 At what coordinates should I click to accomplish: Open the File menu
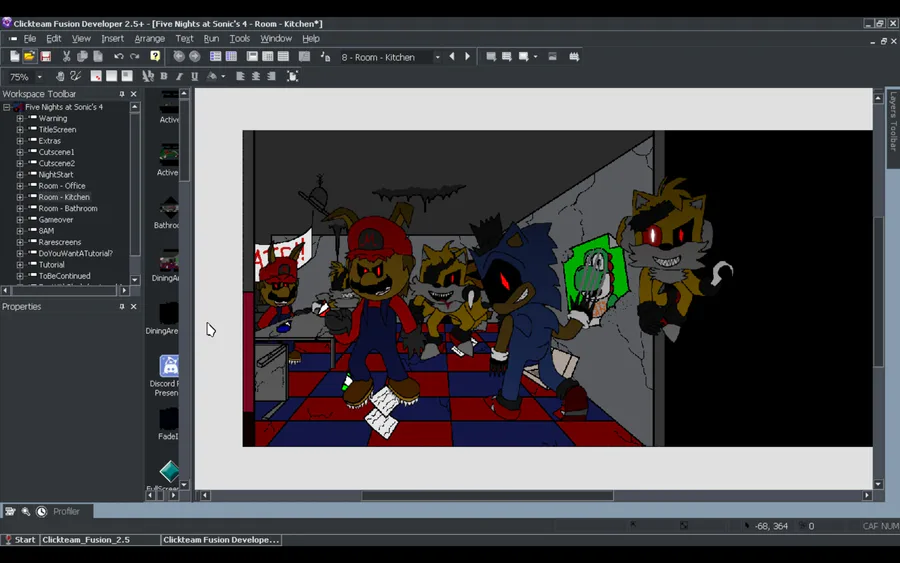(x=30, y=38)
